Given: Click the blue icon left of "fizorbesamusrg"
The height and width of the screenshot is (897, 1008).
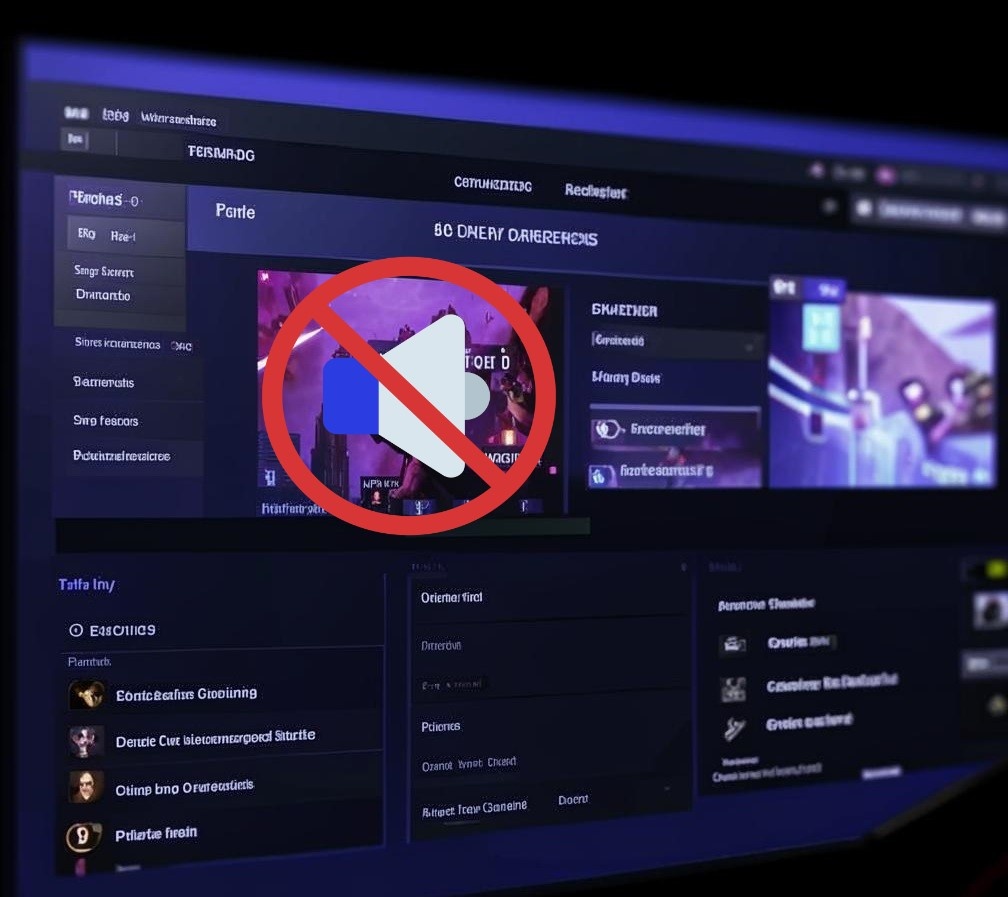Looking at the screenshot, I should pos(599,476).
